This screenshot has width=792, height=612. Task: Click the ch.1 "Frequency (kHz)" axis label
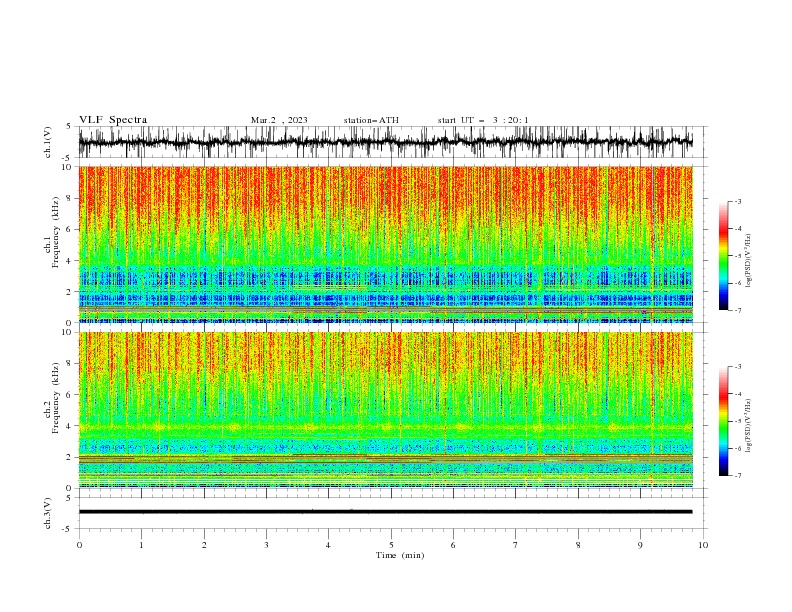click(56, 232)
